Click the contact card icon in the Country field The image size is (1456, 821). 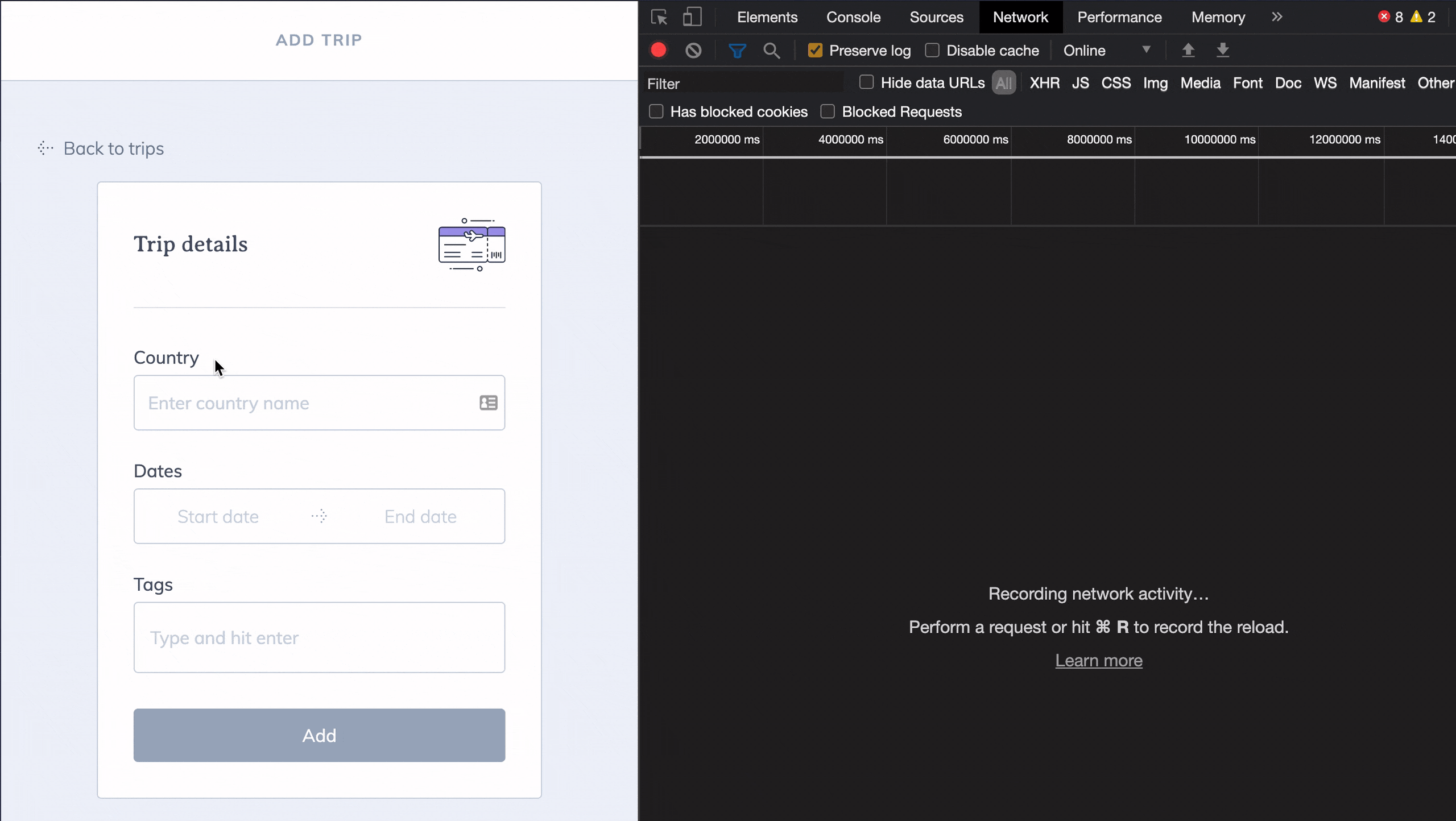[488, 403]
